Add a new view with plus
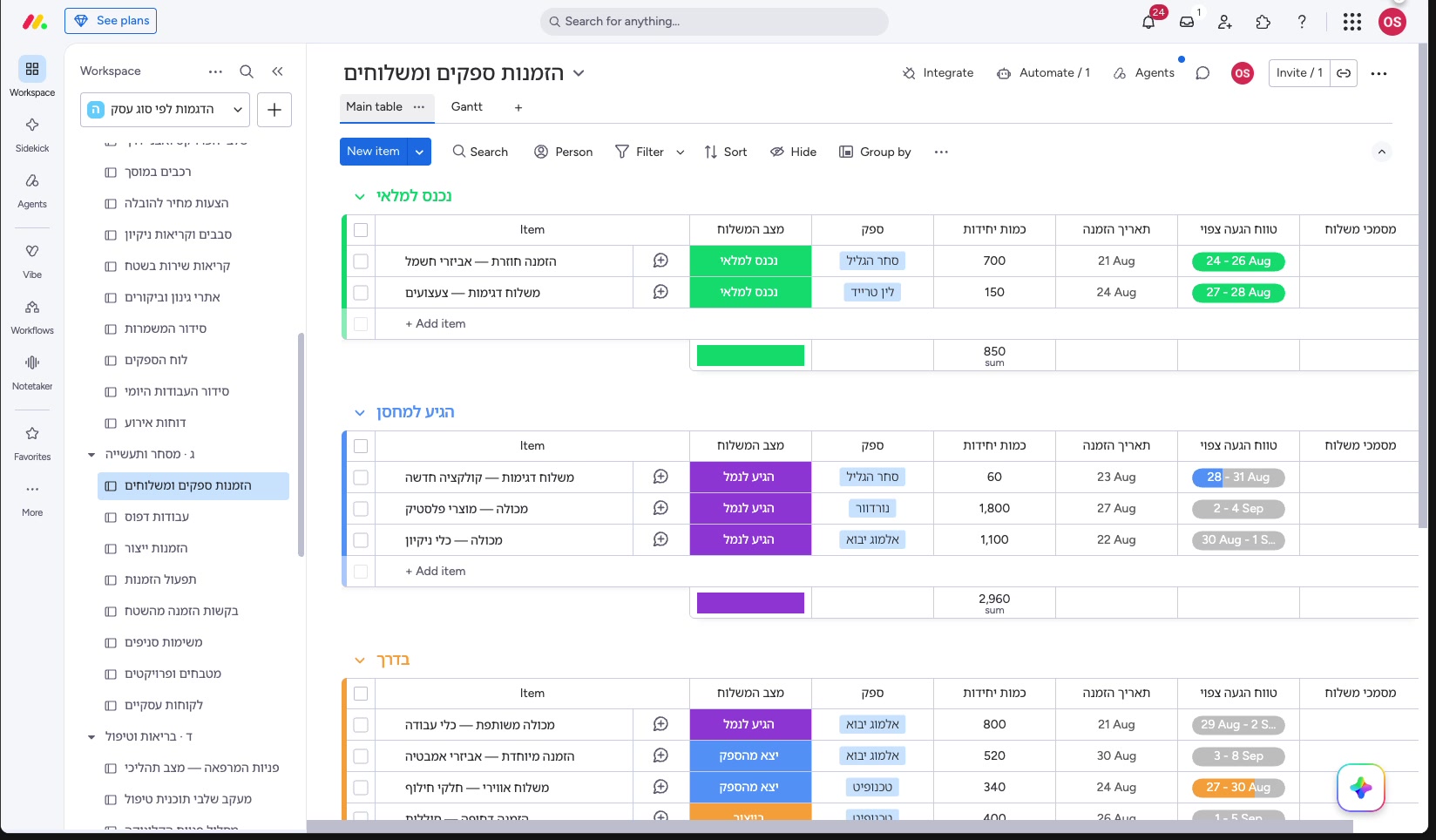Viewport: 1436px width, 840px height. [x=518, y=107]
